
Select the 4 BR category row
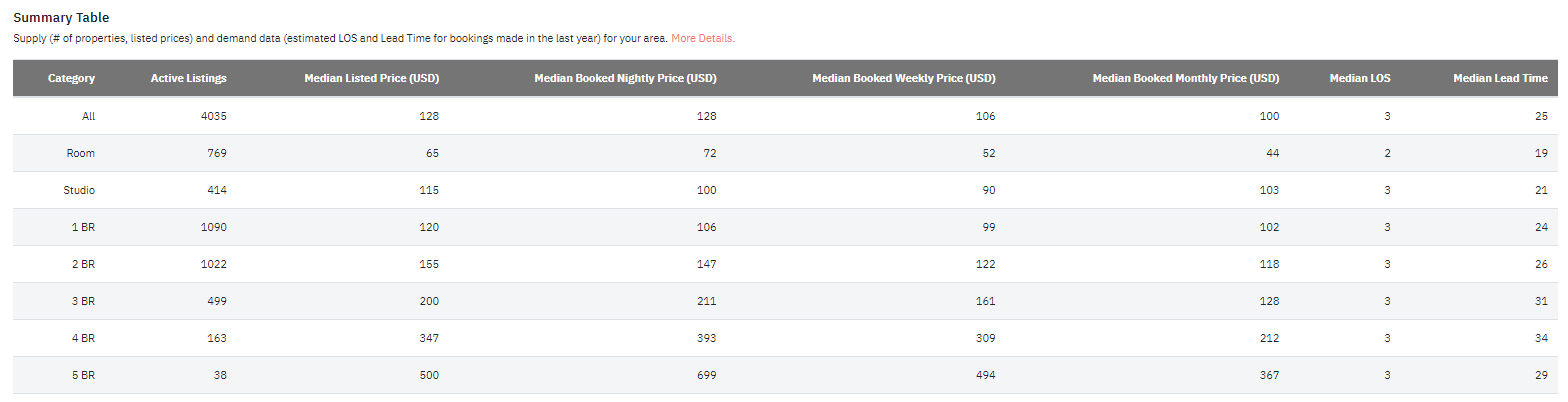(785, 338)
